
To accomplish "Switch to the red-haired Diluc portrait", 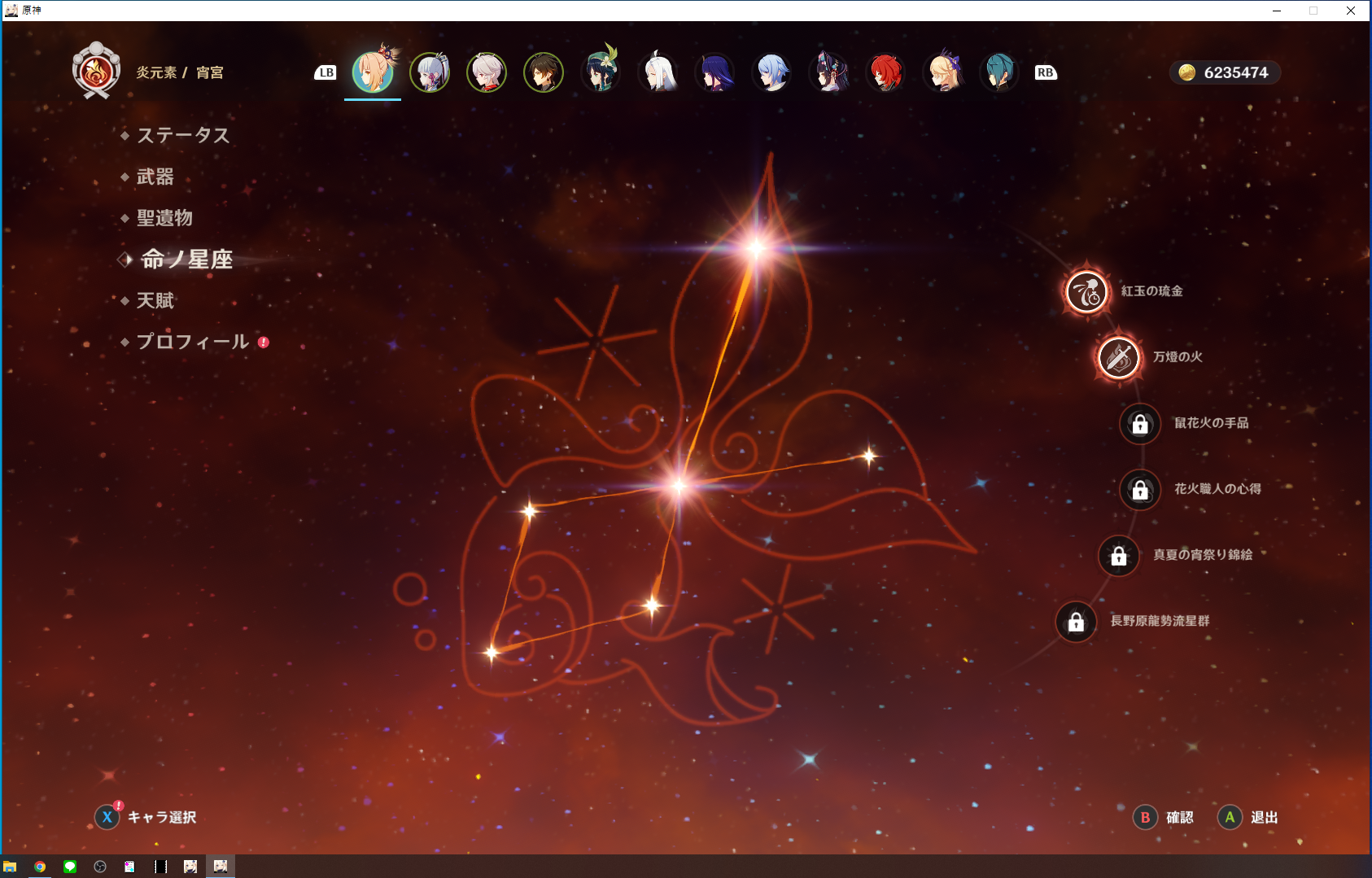I will (885, 72).
